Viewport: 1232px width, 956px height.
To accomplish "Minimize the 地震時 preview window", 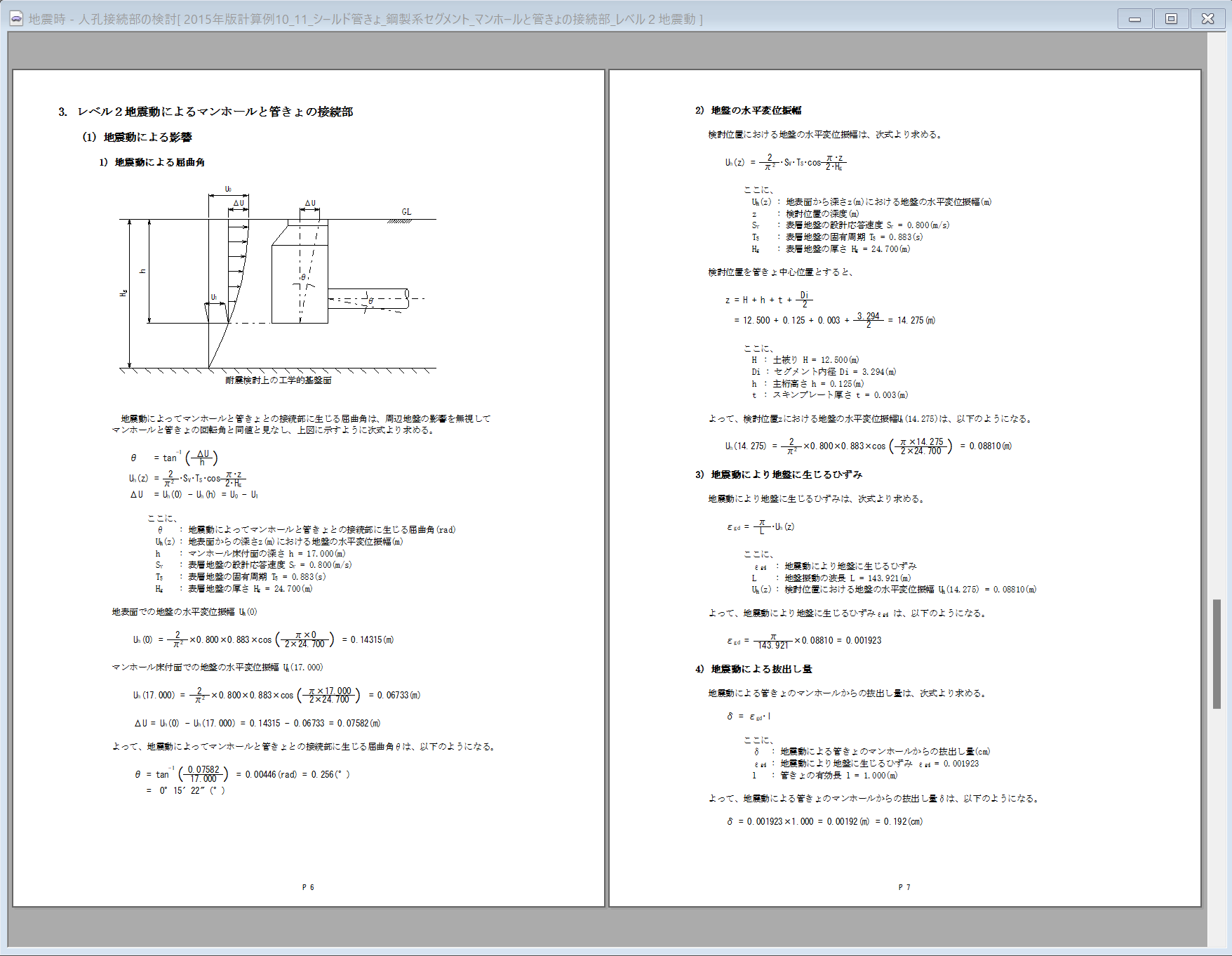I will point(1134,19).
